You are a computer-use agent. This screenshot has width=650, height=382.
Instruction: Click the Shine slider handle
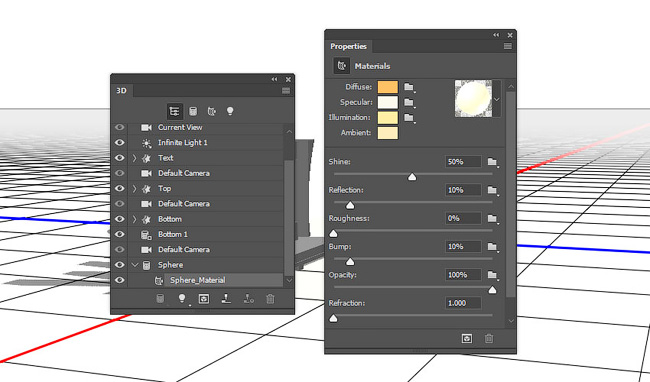click(412, 177)
